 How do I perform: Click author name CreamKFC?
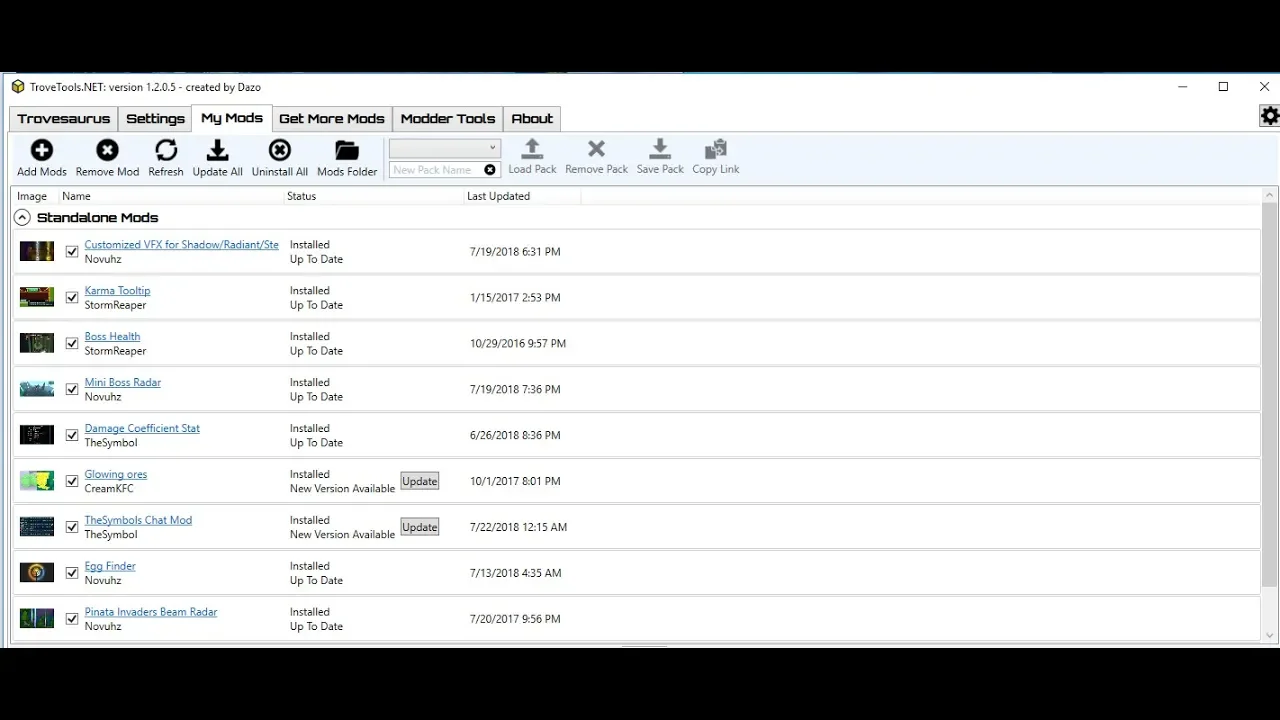click(x=109, y=488)
